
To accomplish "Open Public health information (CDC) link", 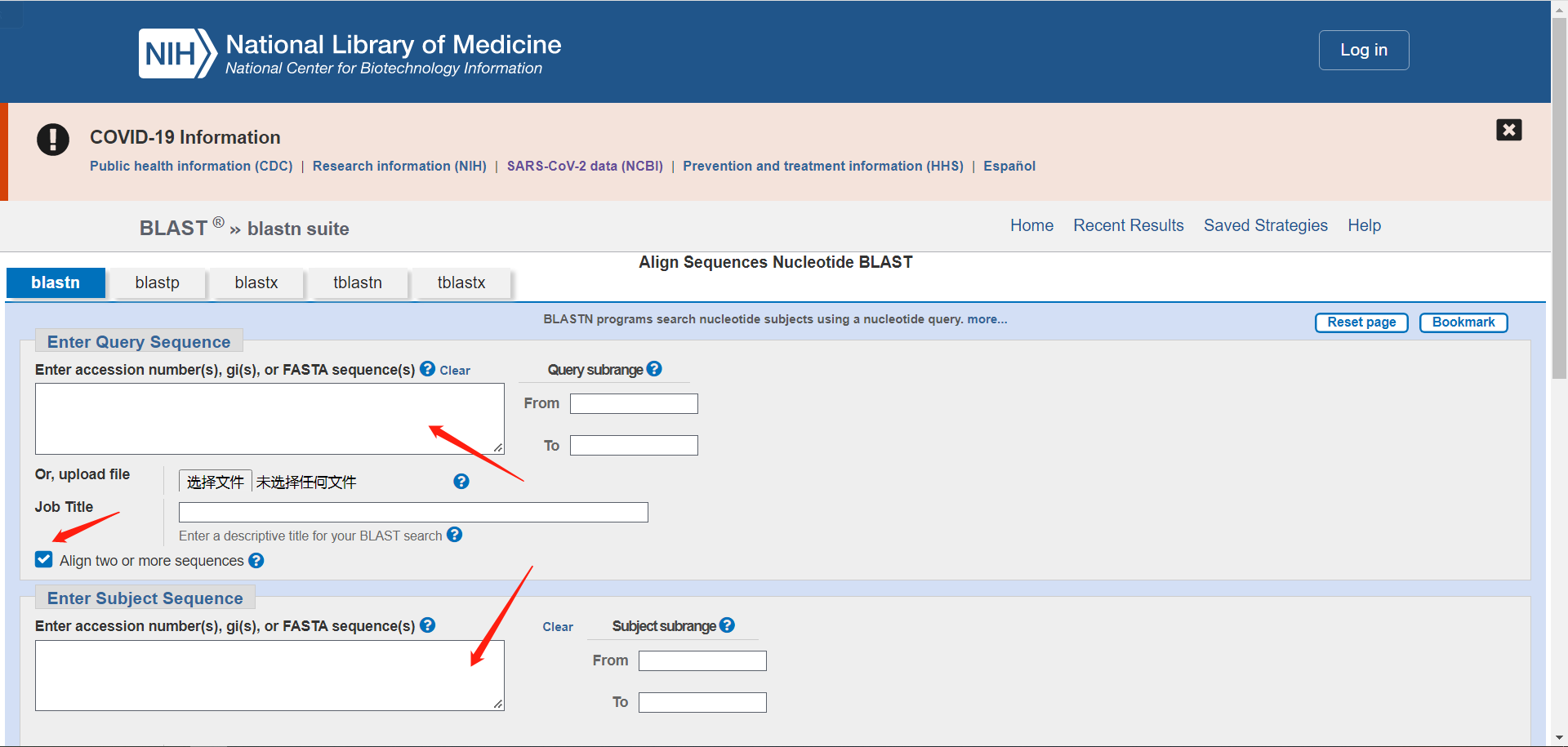I will click(x=191, y=166).
